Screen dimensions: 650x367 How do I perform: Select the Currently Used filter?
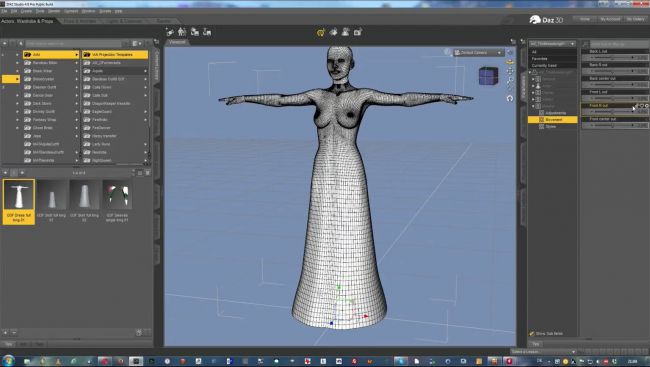coord(544,66)
